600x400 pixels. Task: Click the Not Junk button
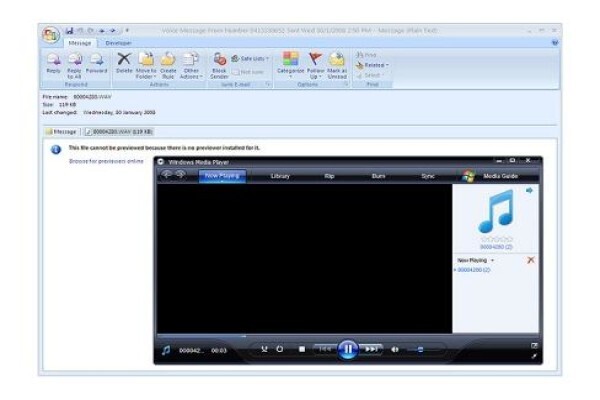(x=248, y=72)
